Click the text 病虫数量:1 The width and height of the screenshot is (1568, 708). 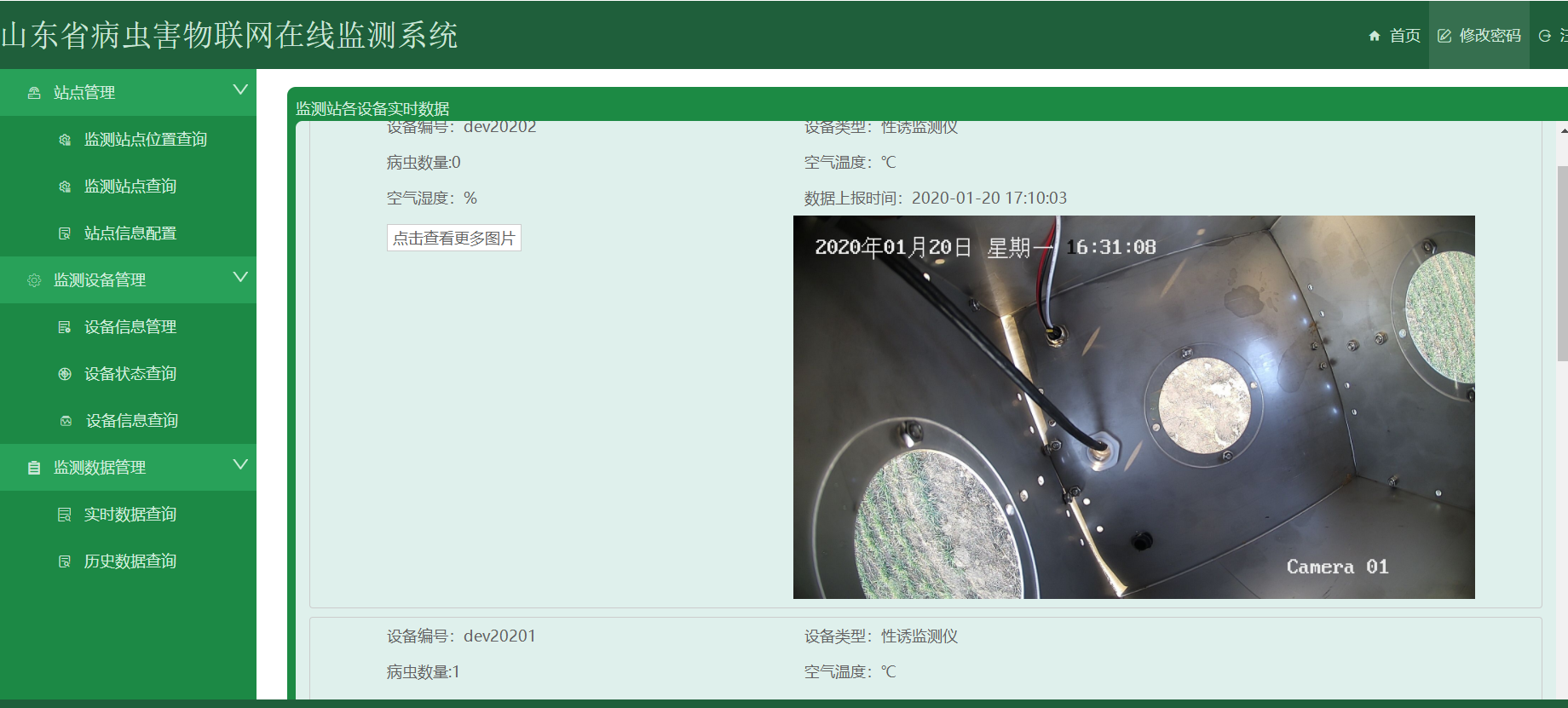coord(423,672)
